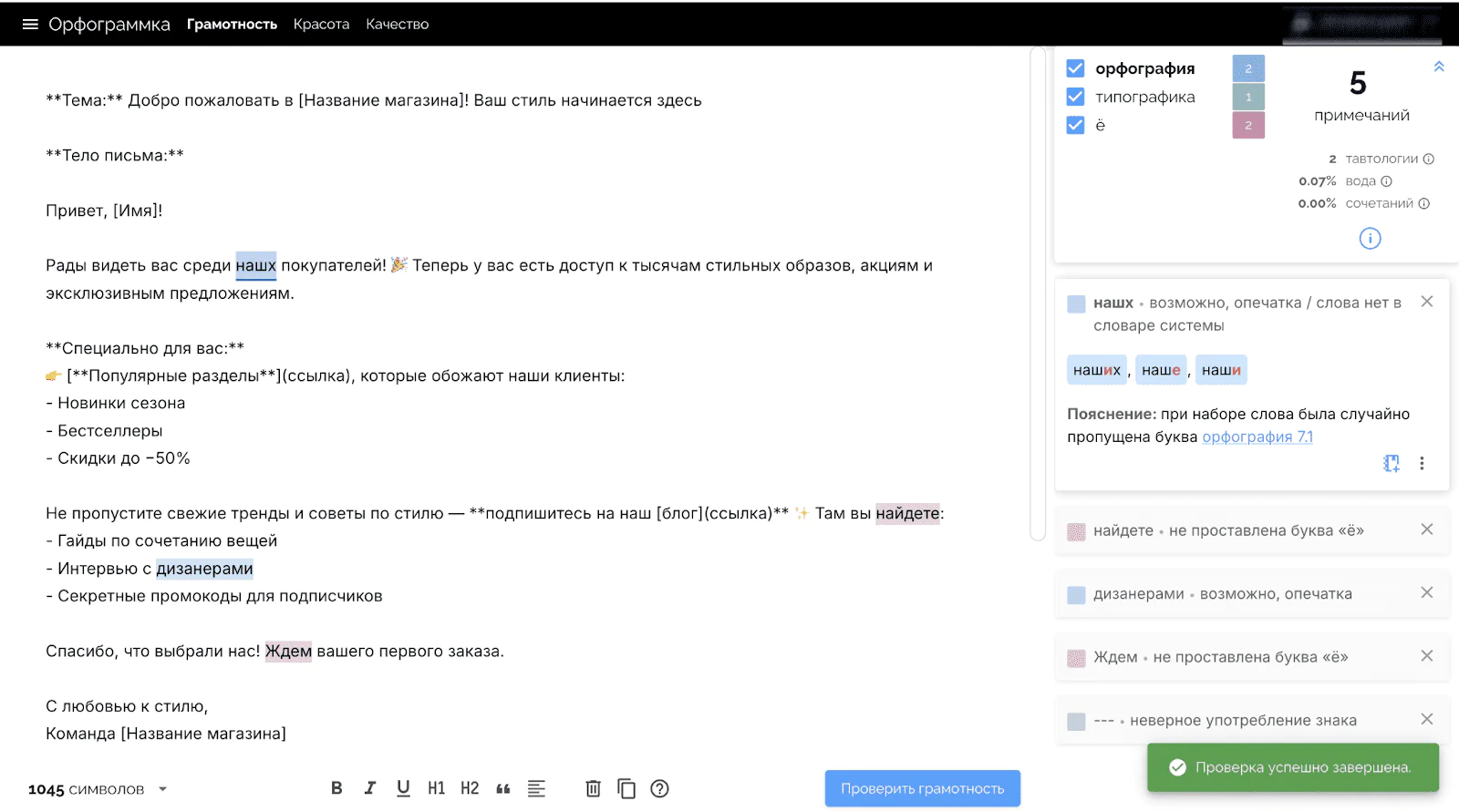1459x812 pixels.
Task: Apply H2 heading
Action: click(x=470, y=788)
